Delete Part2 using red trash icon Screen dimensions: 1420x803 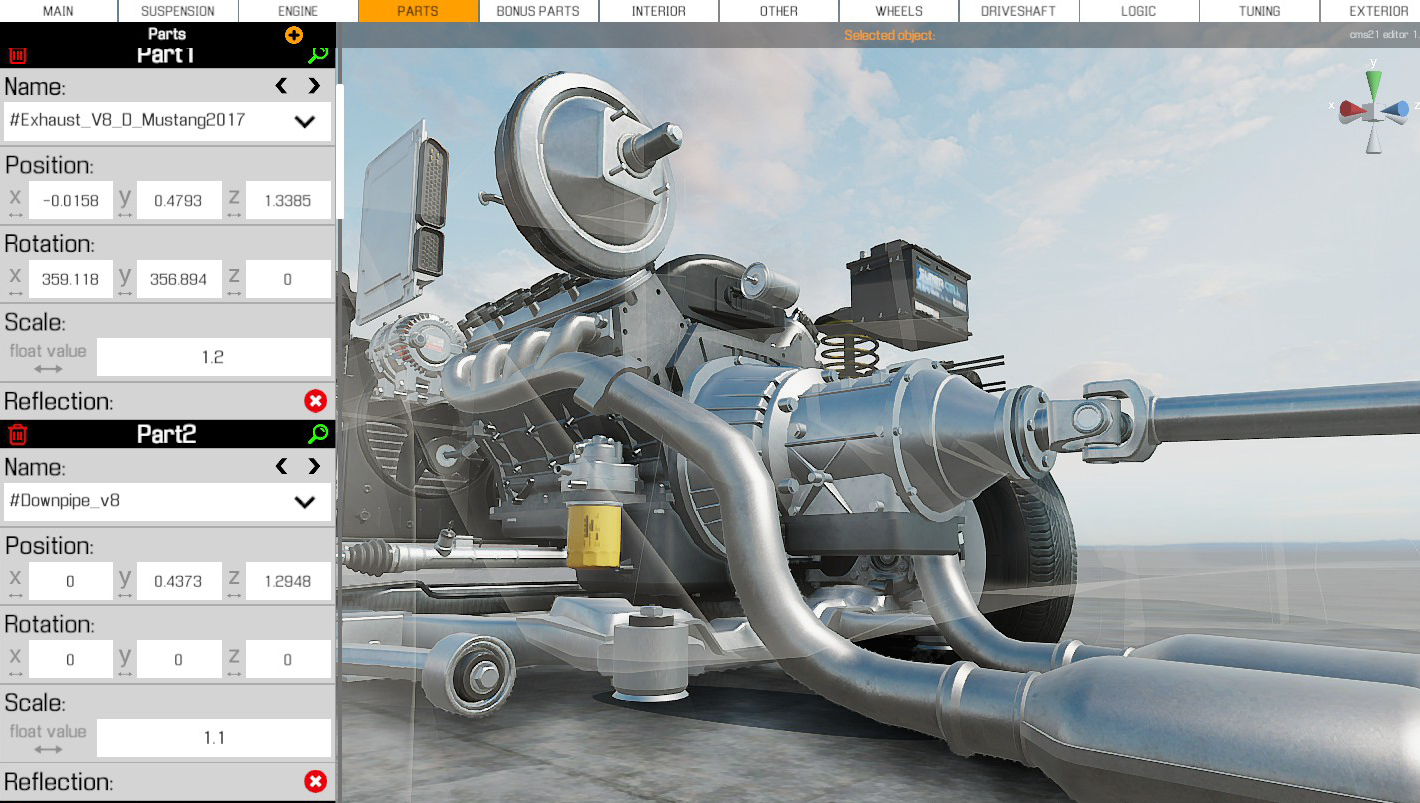(17, 434)
